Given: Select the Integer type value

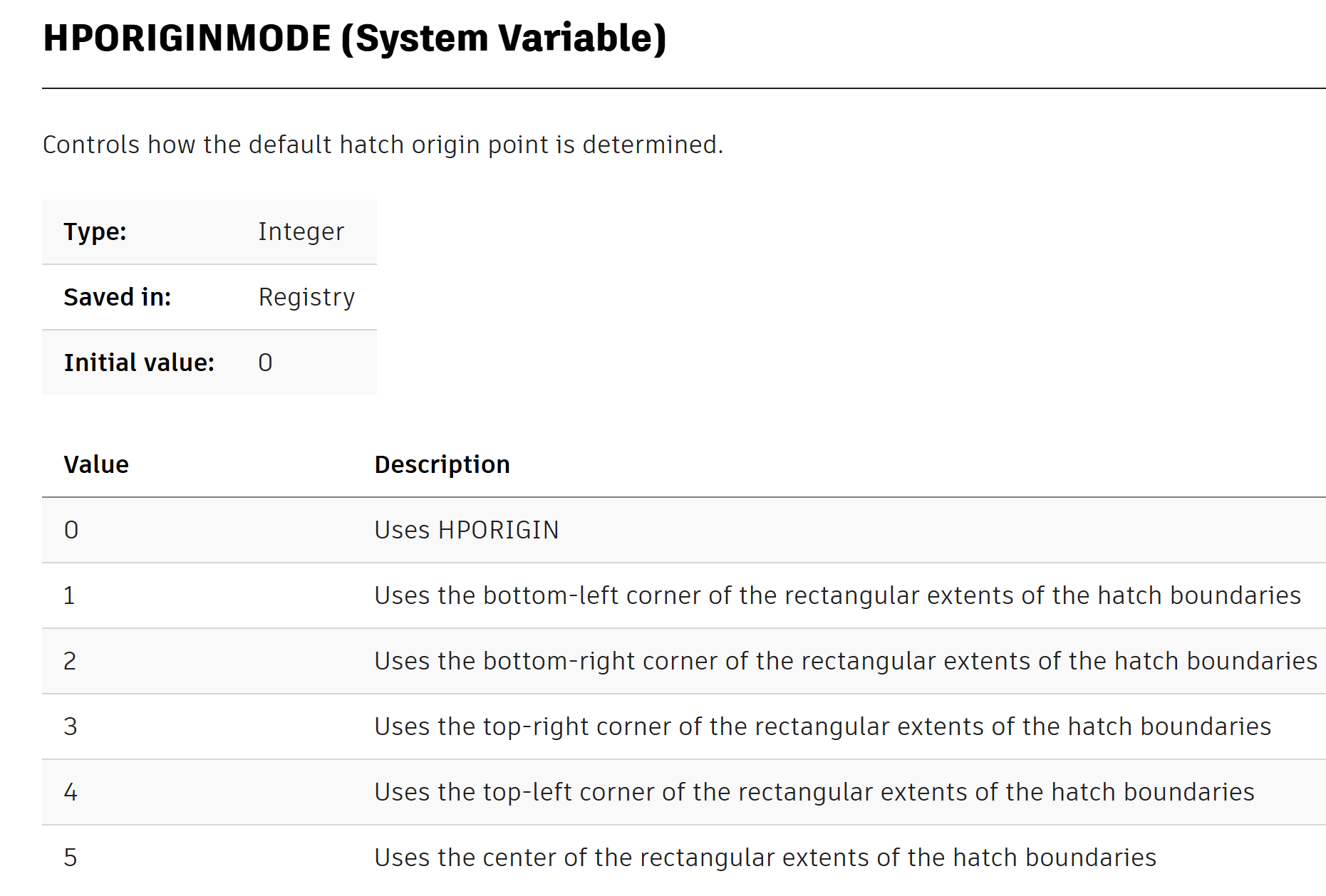Looking at the screenshot, I should (x=301, y=231).
